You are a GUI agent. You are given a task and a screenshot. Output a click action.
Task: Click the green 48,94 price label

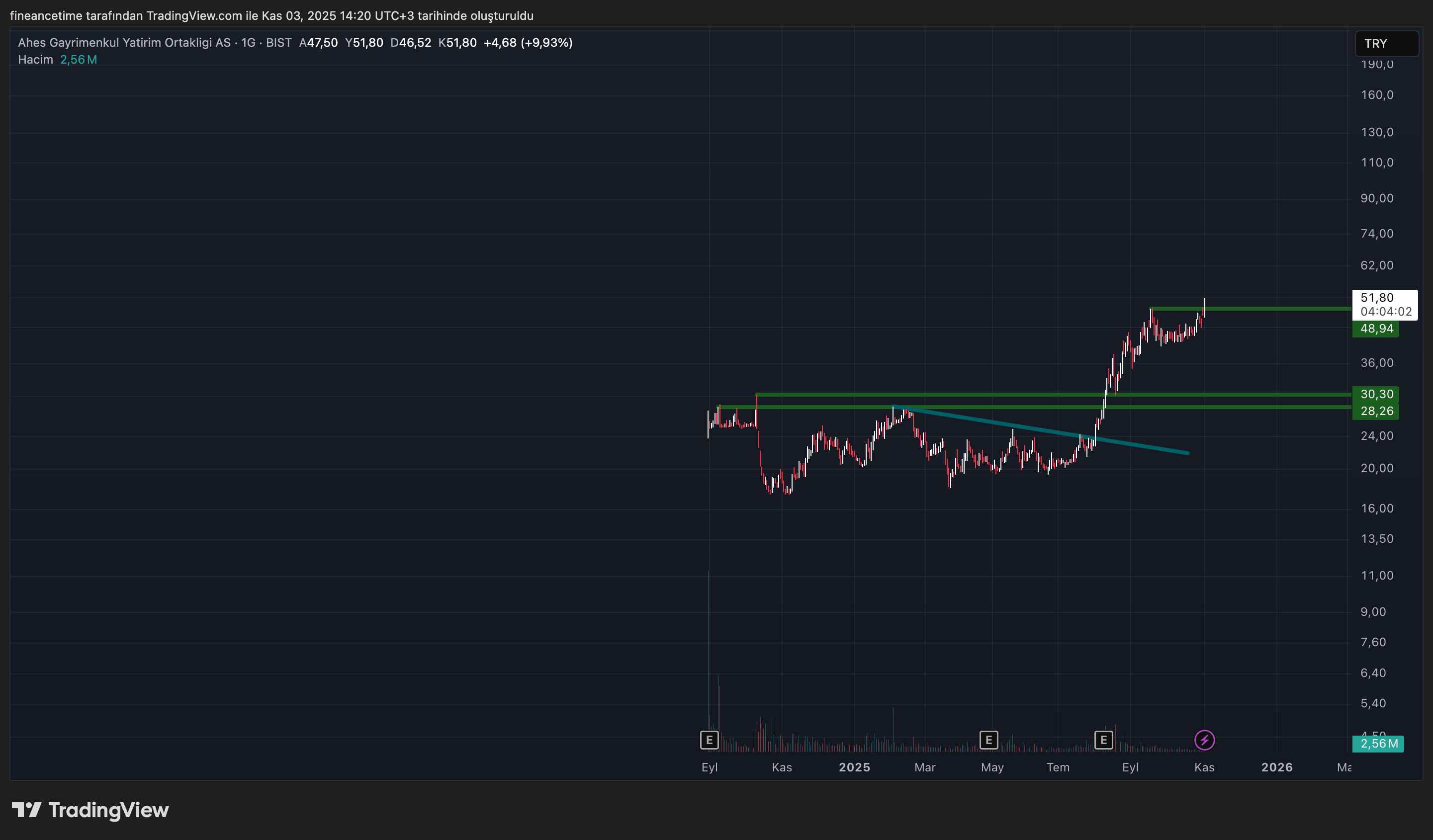point(1376,329)
